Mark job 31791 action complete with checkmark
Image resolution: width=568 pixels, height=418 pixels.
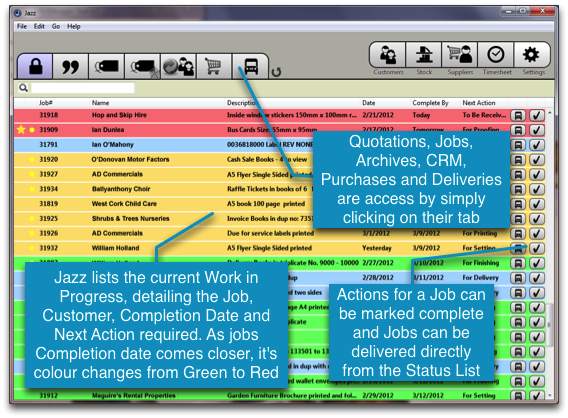coord(536,145)
